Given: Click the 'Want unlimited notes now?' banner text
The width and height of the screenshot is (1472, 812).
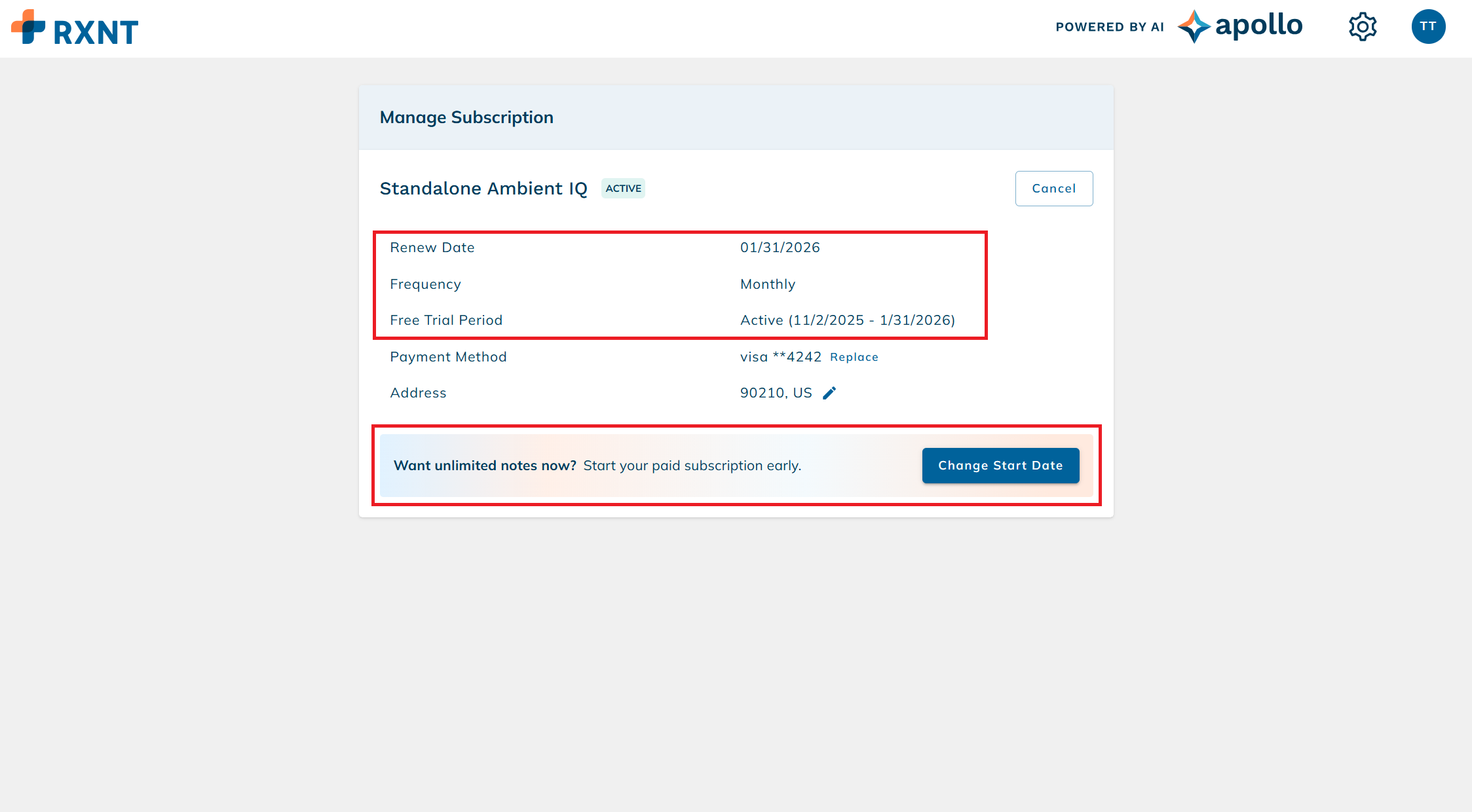Looking at the screenshot, I should point(485,466).
